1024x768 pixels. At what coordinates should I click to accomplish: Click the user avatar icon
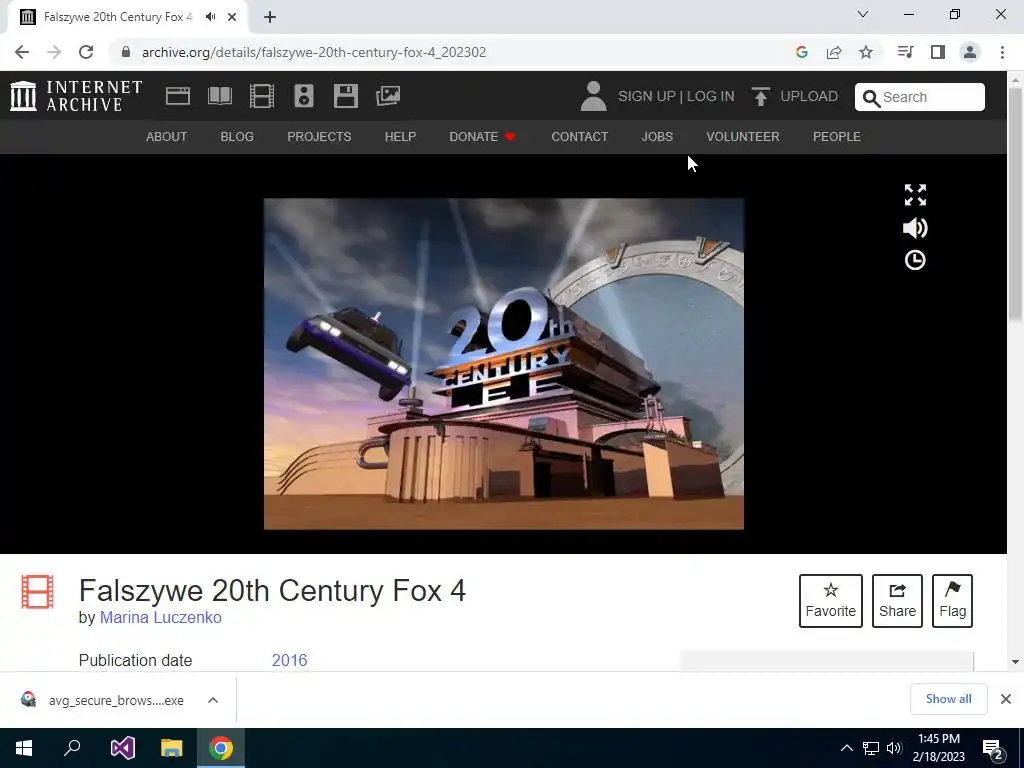[593, 96]
